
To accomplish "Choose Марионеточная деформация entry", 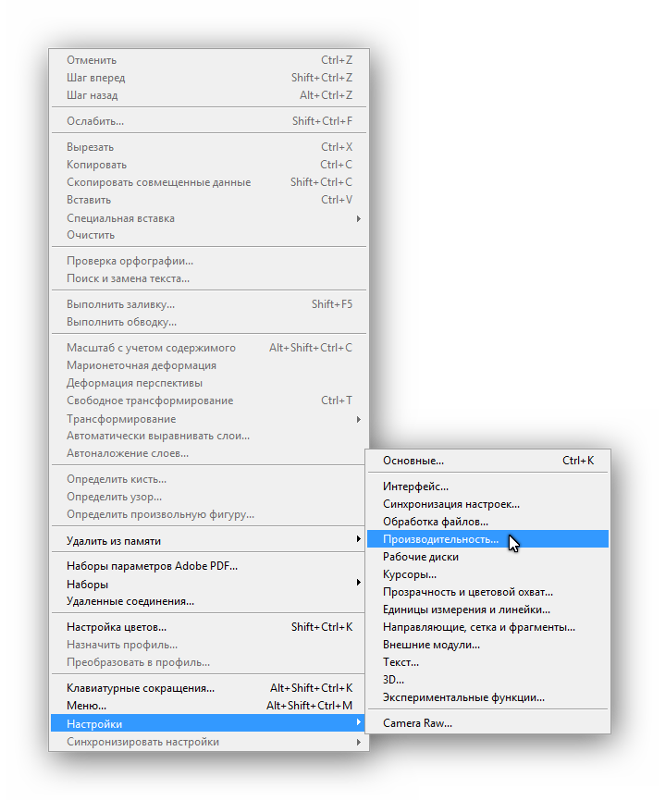I will (x=208, y=365).
